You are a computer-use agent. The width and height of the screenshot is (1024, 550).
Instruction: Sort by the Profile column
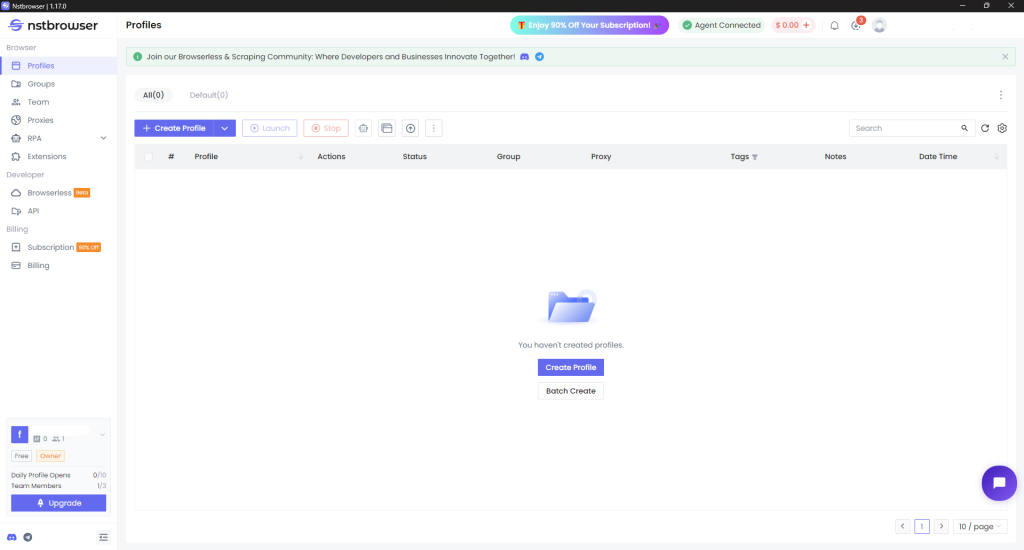301,157
